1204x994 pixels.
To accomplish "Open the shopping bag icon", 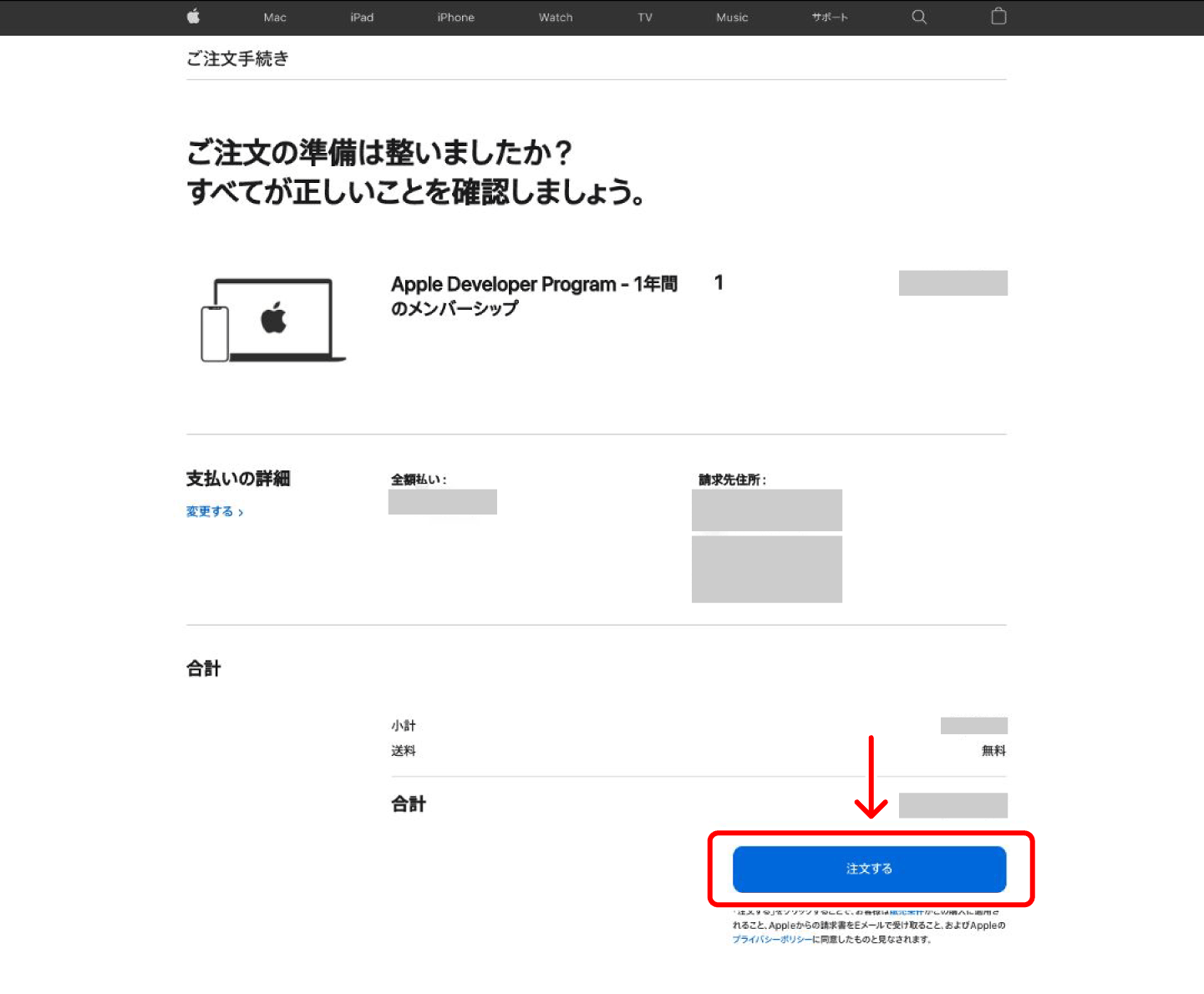I will 998,17.
